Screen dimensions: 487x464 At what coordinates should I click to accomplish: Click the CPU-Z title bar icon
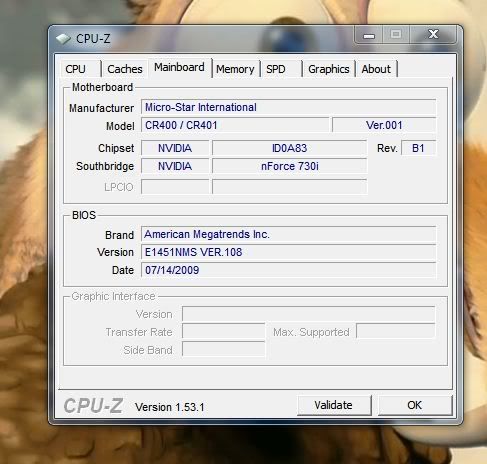tap(63, 39)
